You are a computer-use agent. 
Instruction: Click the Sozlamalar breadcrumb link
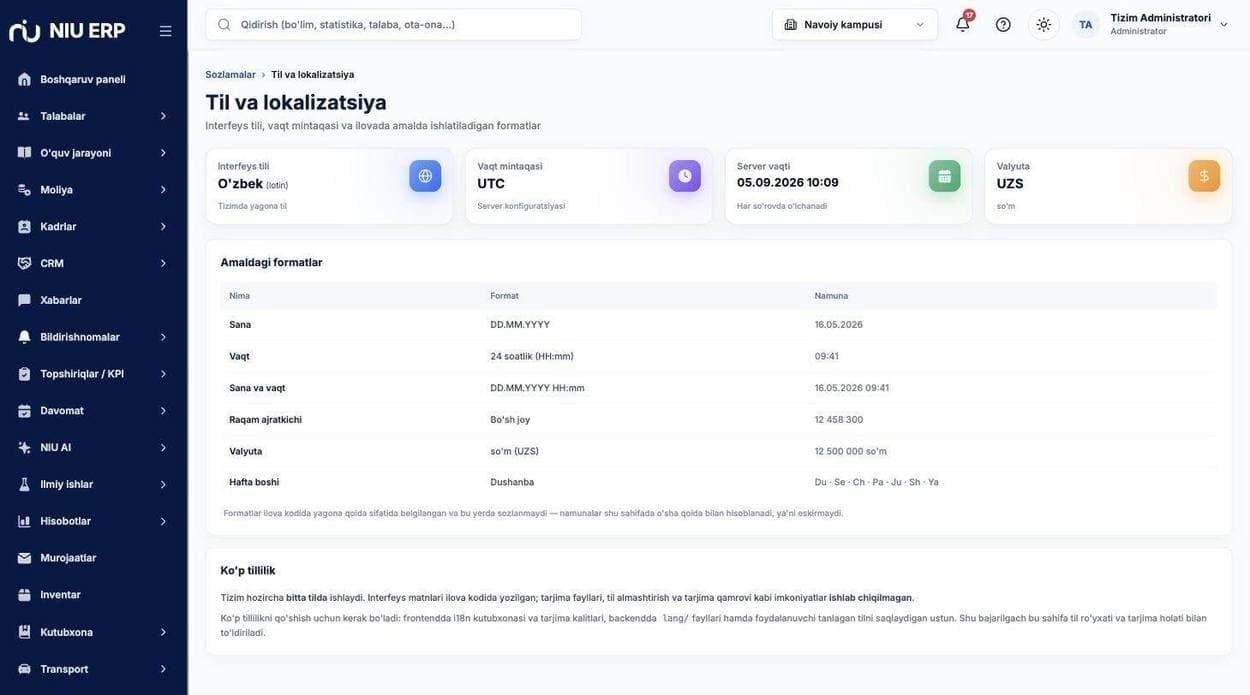230,75
